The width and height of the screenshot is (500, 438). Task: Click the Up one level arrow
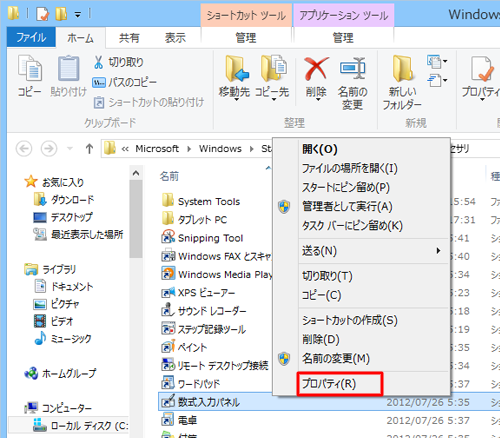[89, 148]
